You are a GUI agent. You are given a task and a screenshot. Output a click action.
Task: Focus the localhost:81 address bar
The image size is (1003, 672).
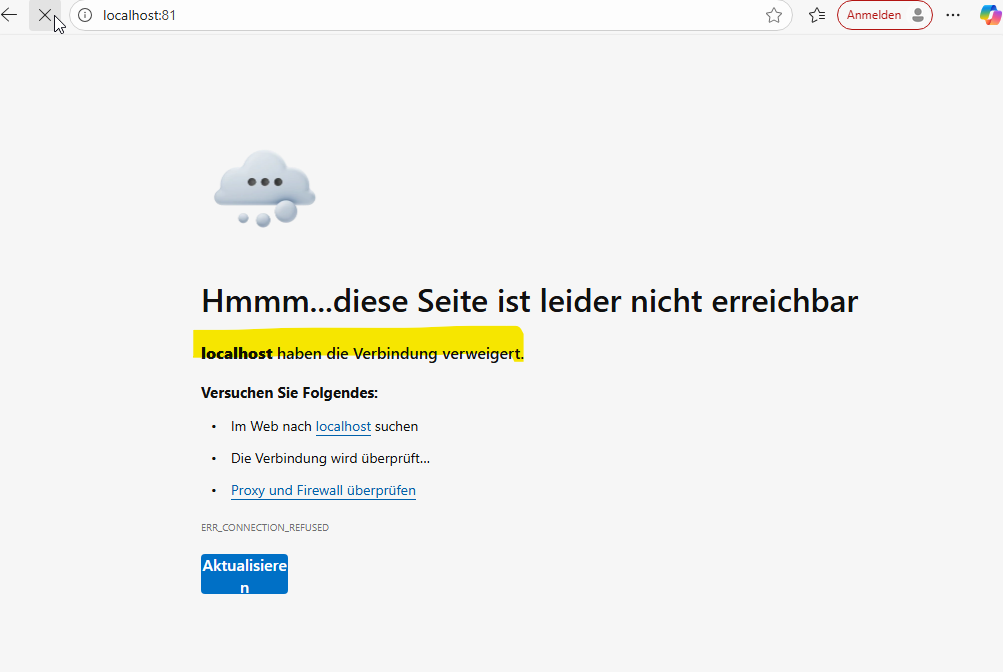400,15
